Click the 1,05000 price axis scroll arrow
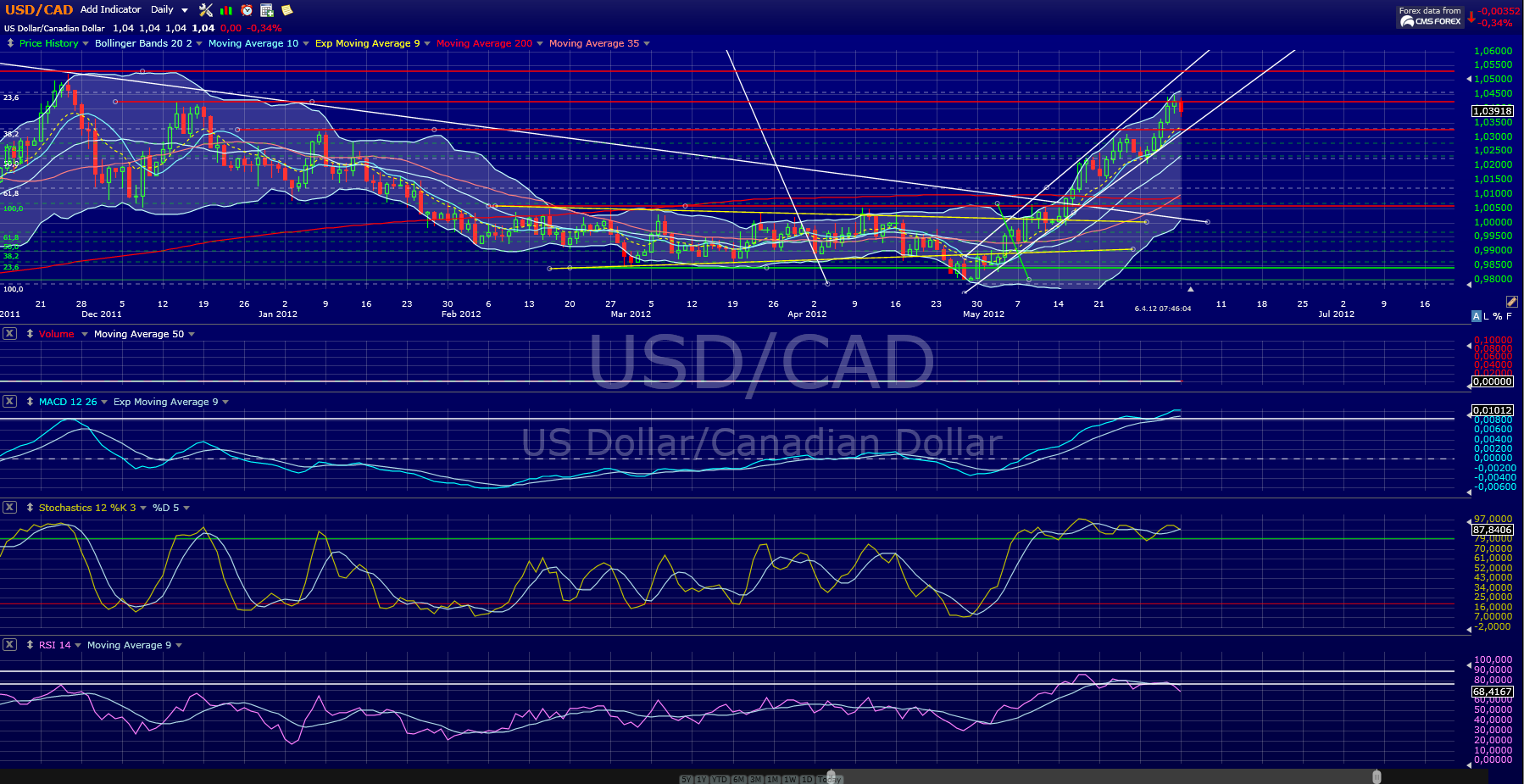 (1469, 79)
